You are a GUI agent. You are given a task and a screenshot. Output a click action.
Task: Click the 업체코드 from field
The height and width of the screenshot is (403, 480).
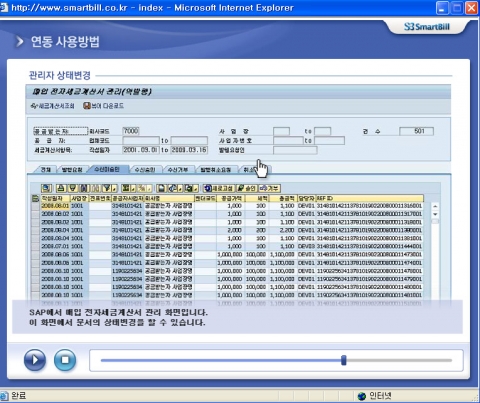coord(141,140)
